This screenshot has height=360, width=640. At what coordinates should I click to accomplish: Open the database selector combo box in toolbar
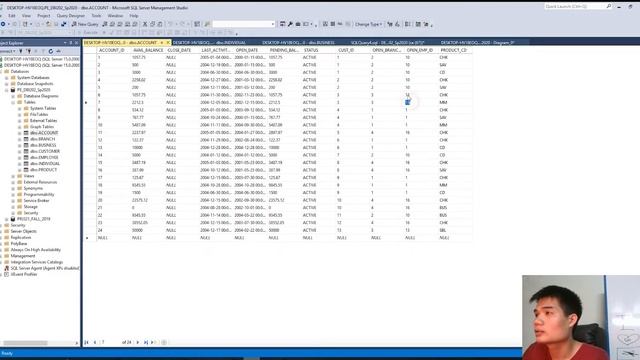coord(243,24)
